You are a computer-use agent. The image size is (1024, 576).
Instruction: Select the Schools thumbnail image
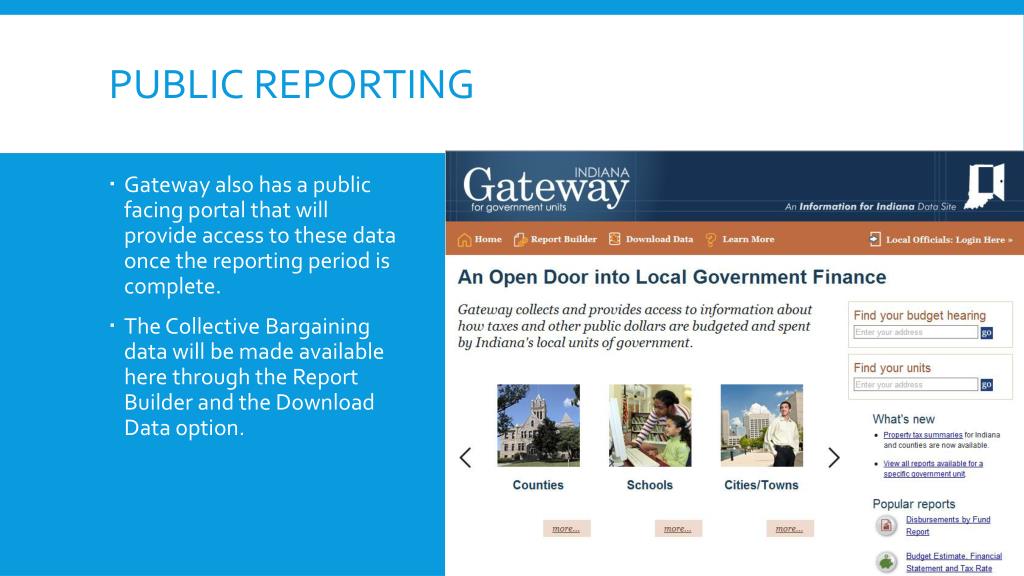click(650, 425)
